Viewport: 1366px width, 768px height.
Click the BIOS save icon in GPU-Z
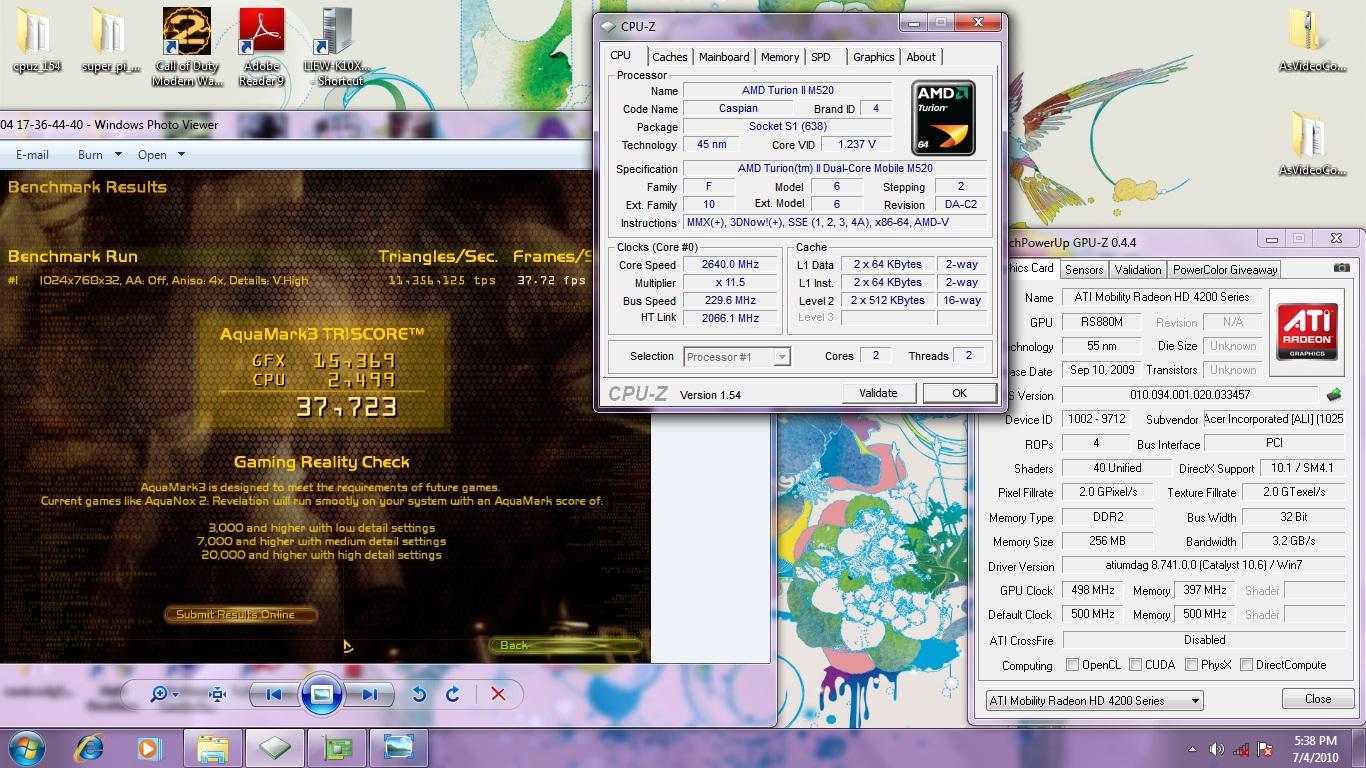[1333, 395]
